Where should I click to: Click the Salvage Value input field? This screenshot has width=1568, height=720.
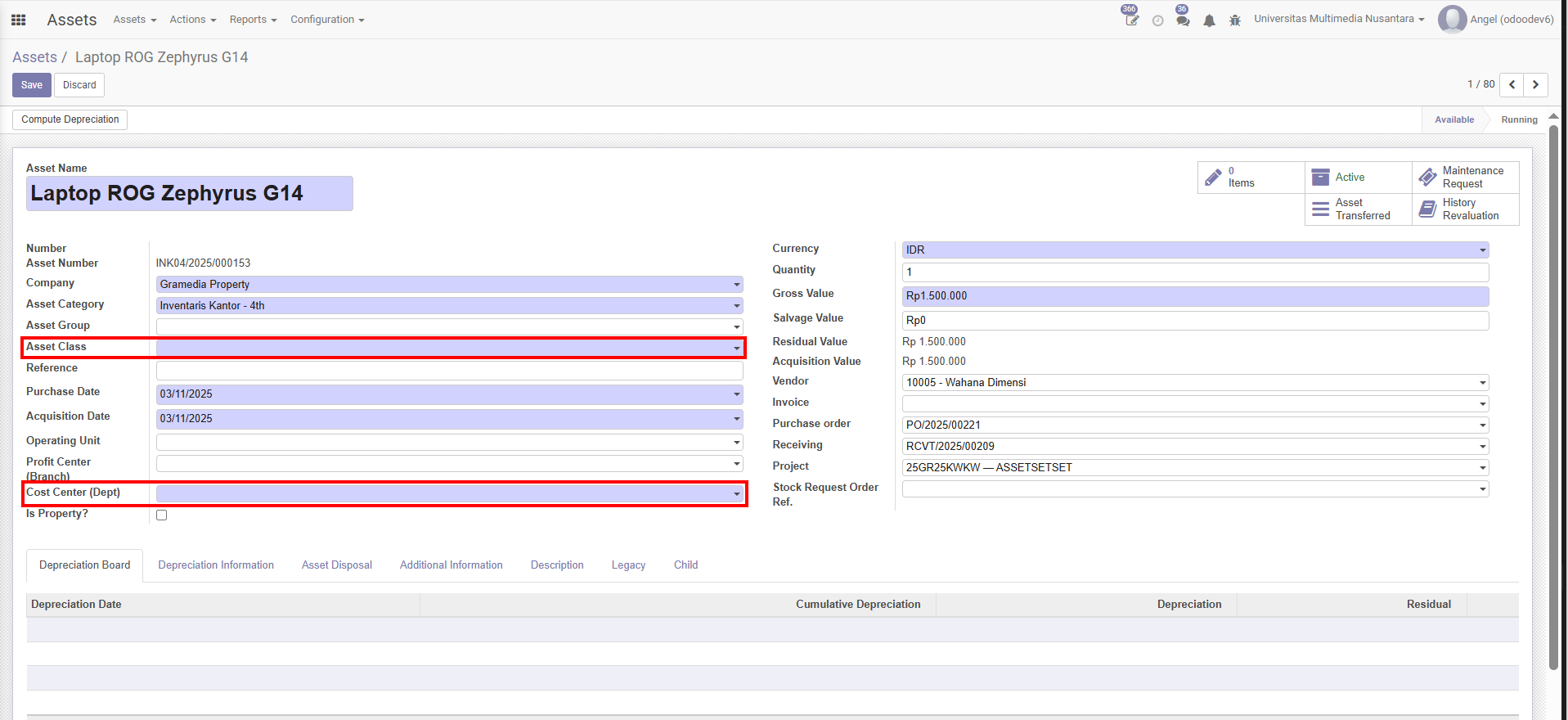[x=1194, y=321]
